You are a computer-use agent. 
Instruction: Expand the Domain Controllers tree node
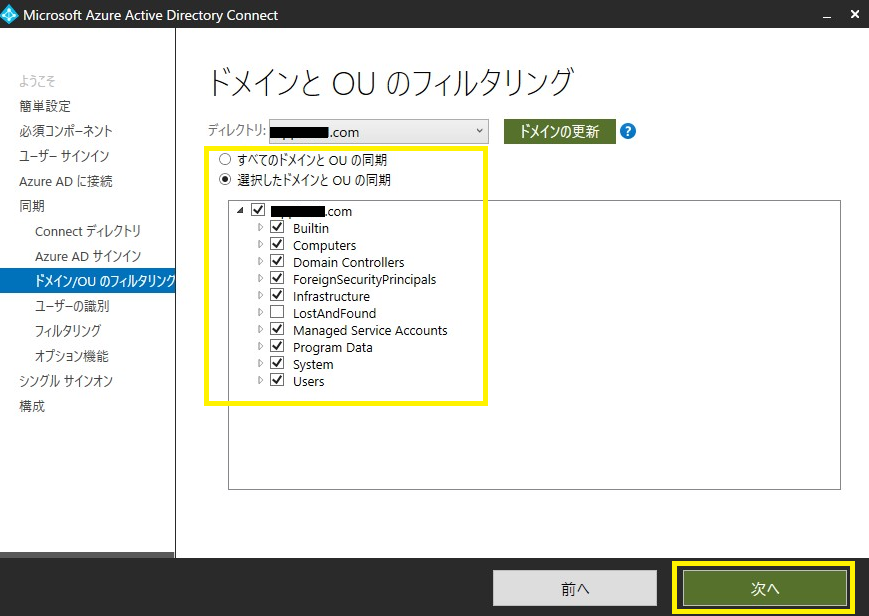pyautogui.click(x=260, y=262)
